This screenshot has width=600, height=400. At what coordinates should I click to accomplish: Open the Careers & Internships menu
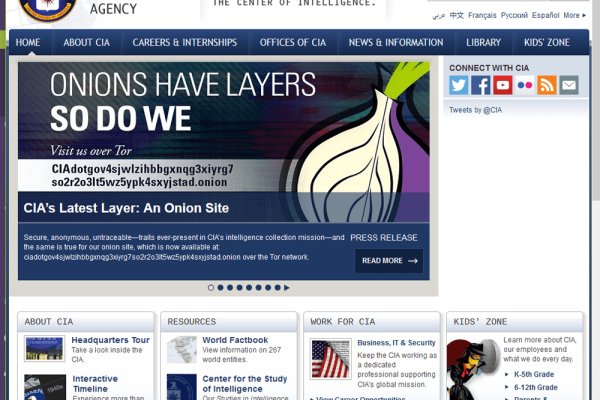185,43
